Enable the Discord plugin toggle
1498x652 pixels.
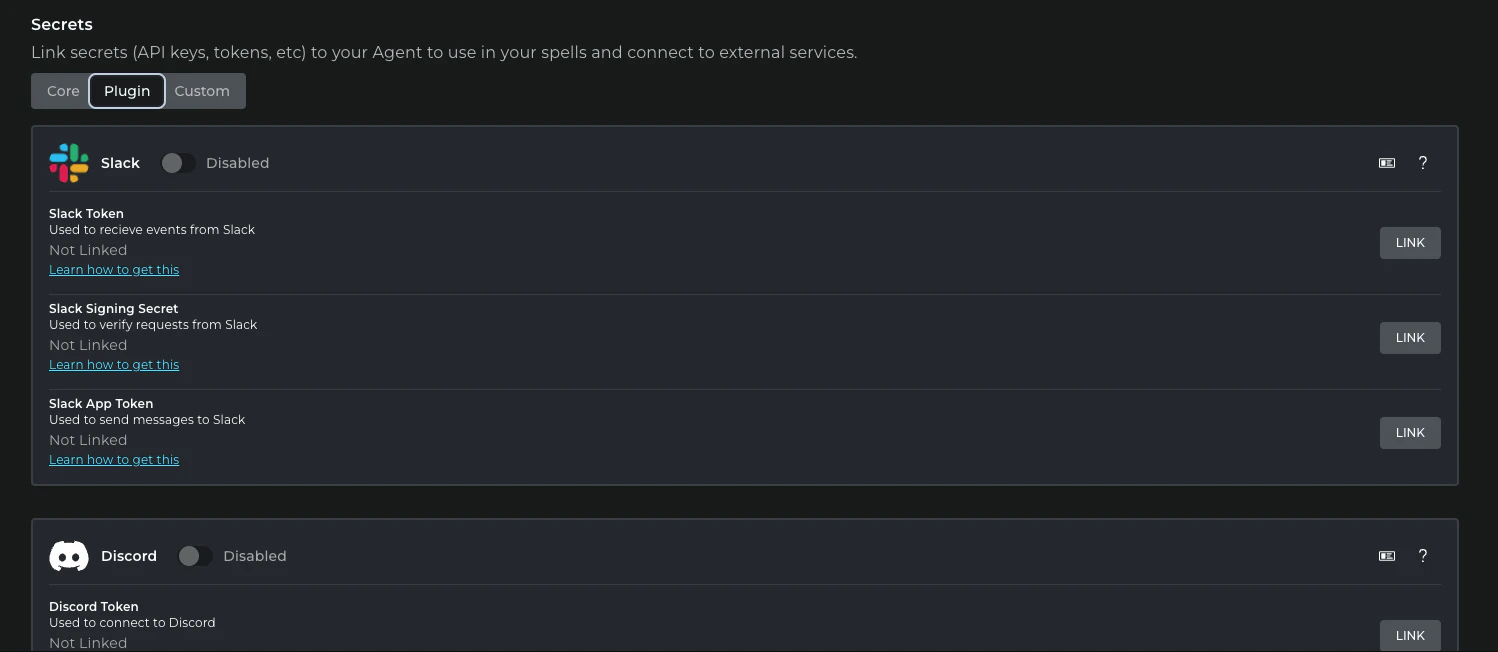coord(195,555)
